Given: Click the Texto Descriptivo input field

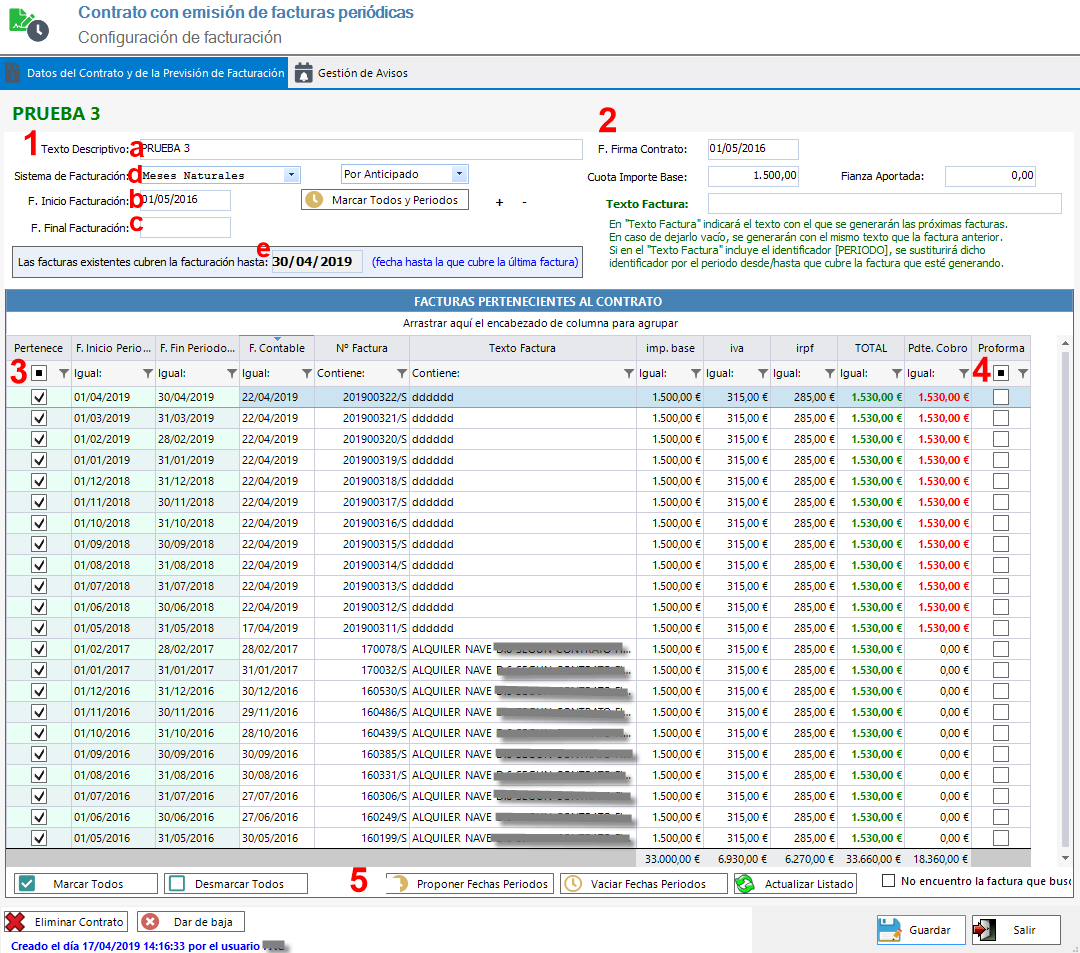Looking at the screenshot, I should tap(362, 149).
